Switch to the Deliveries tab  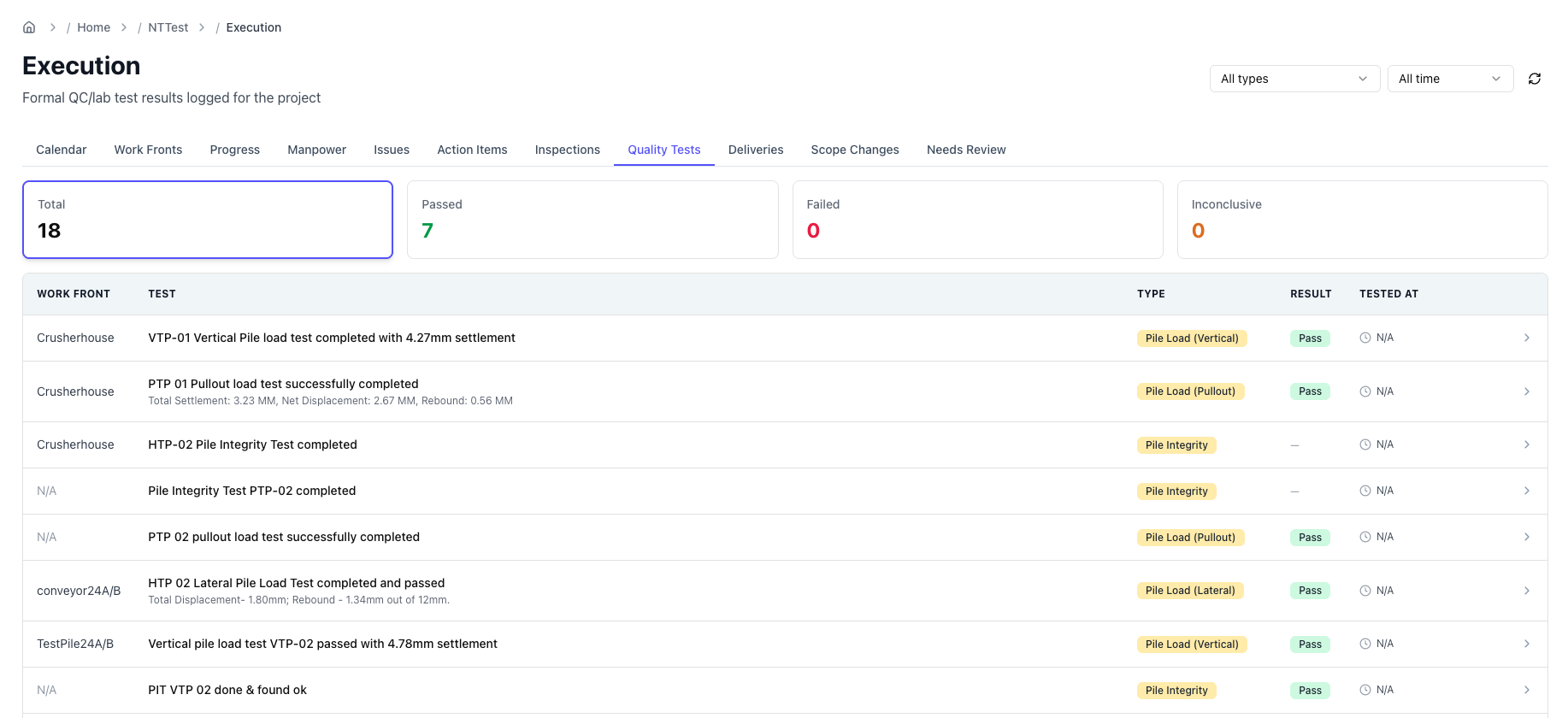pos(756,150)
